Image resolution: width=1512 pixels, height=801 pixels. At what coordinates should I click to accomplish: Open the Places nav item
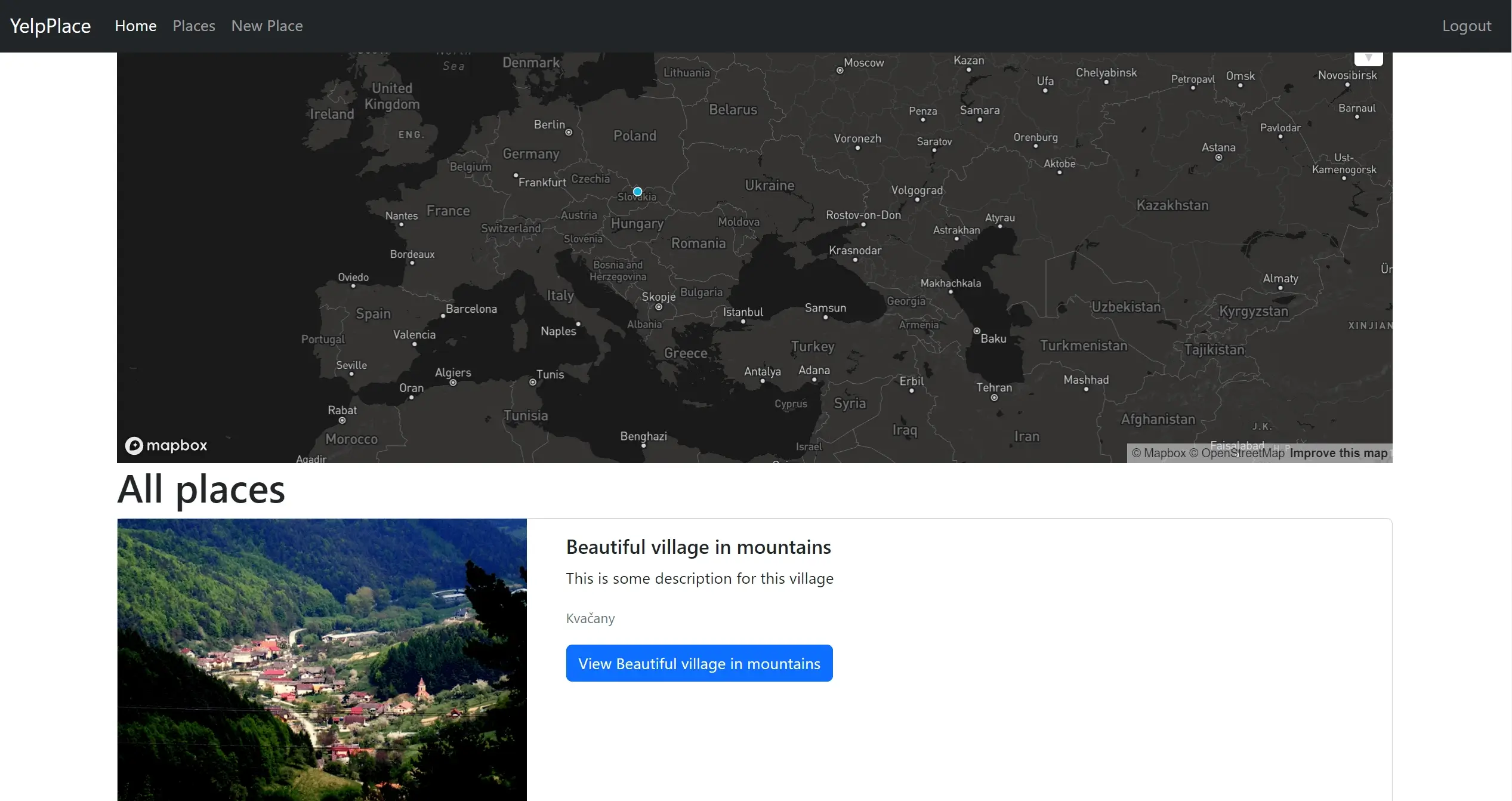click(x=193, y=26)
